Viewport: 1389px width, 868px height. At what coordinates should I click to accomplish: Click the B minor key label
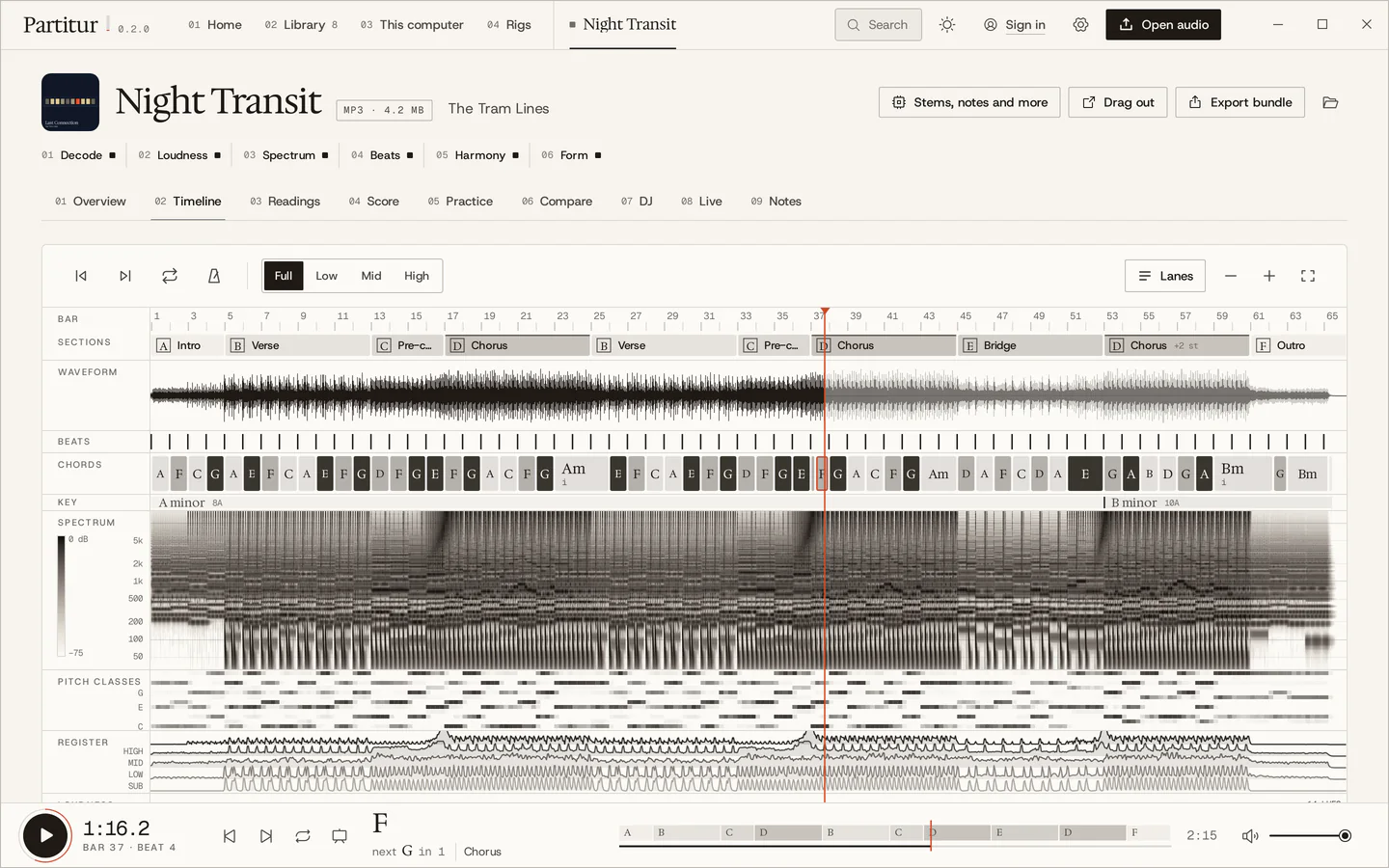(1133, 502)
